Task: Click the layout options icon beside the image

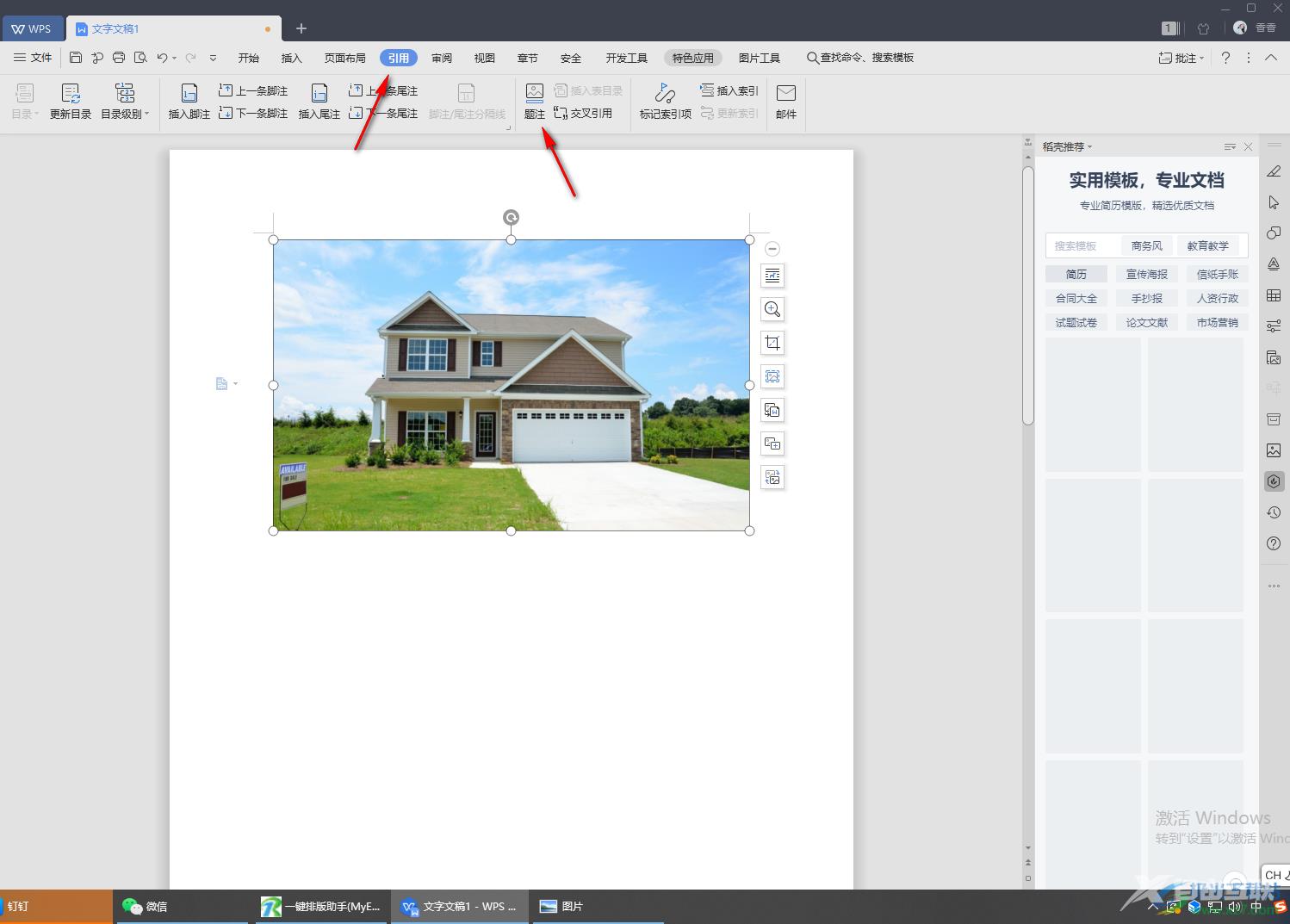Action: (x=772, y=276)
